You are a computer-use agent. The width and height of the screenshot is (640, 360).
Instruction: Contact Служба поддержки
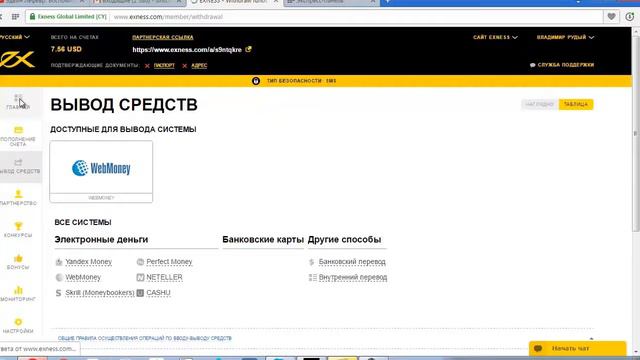click(x=562, y=65)
